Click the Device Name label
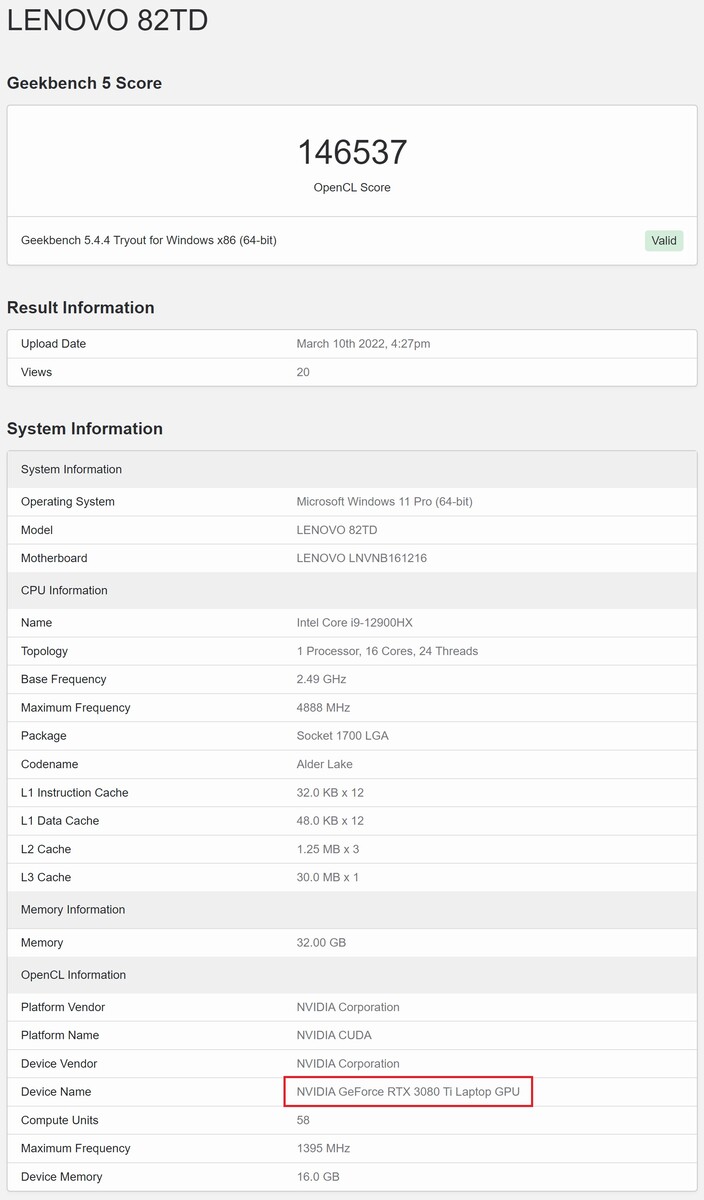 tap(56, 1092)
